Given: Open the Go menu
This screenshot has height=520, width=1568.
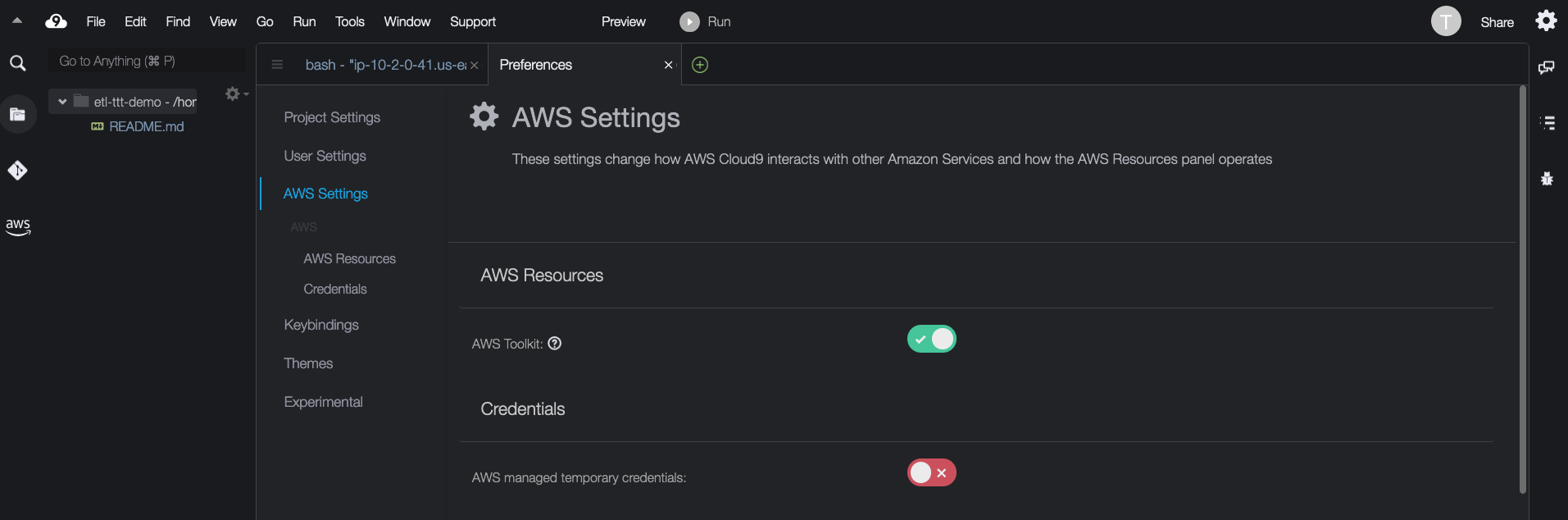Looking at the screenshot, I should [x=265, y=22].
